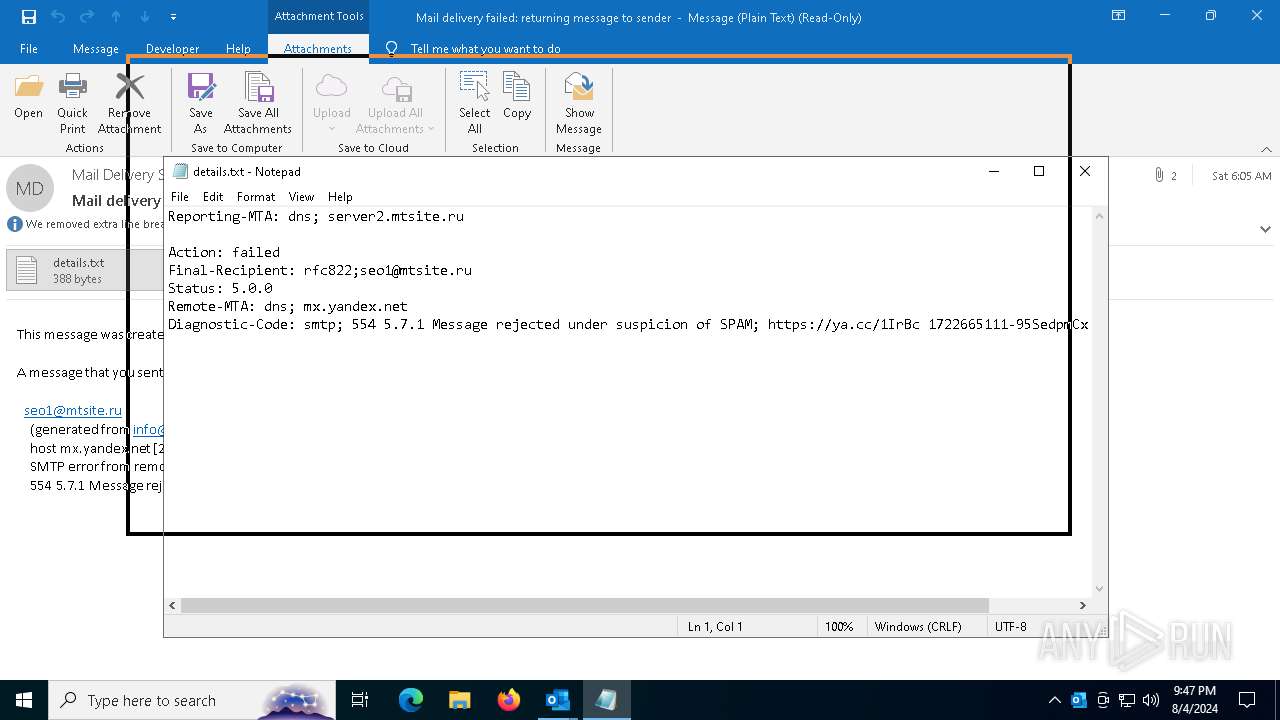Image resolution: width=1280 pixels, height=720 pixels.
Task: Click Notepad vertical scroll down arrow
Action: tap(1100, 589)
